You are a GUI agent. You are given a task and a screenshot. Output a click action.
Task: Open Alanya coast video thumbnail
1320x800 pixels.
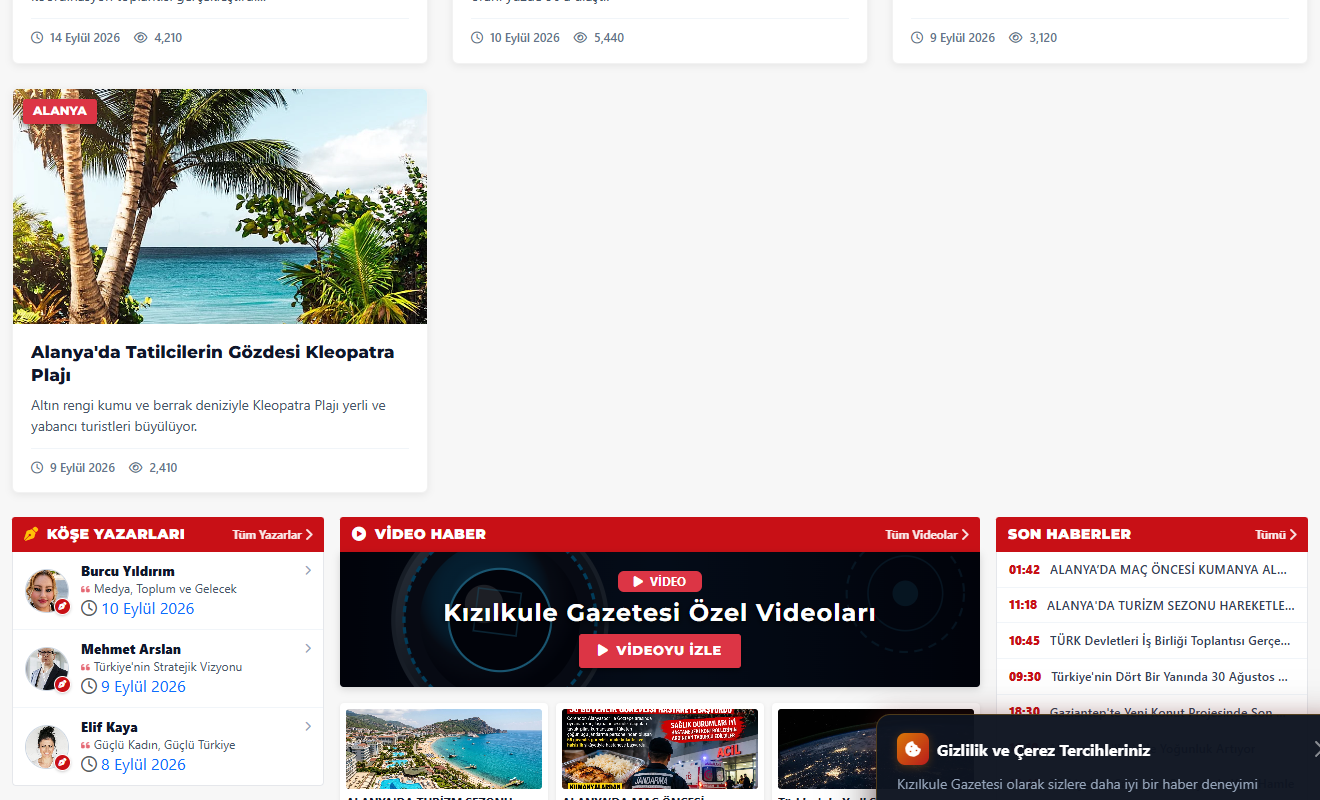pyautogui.click(x=444, y=750)
